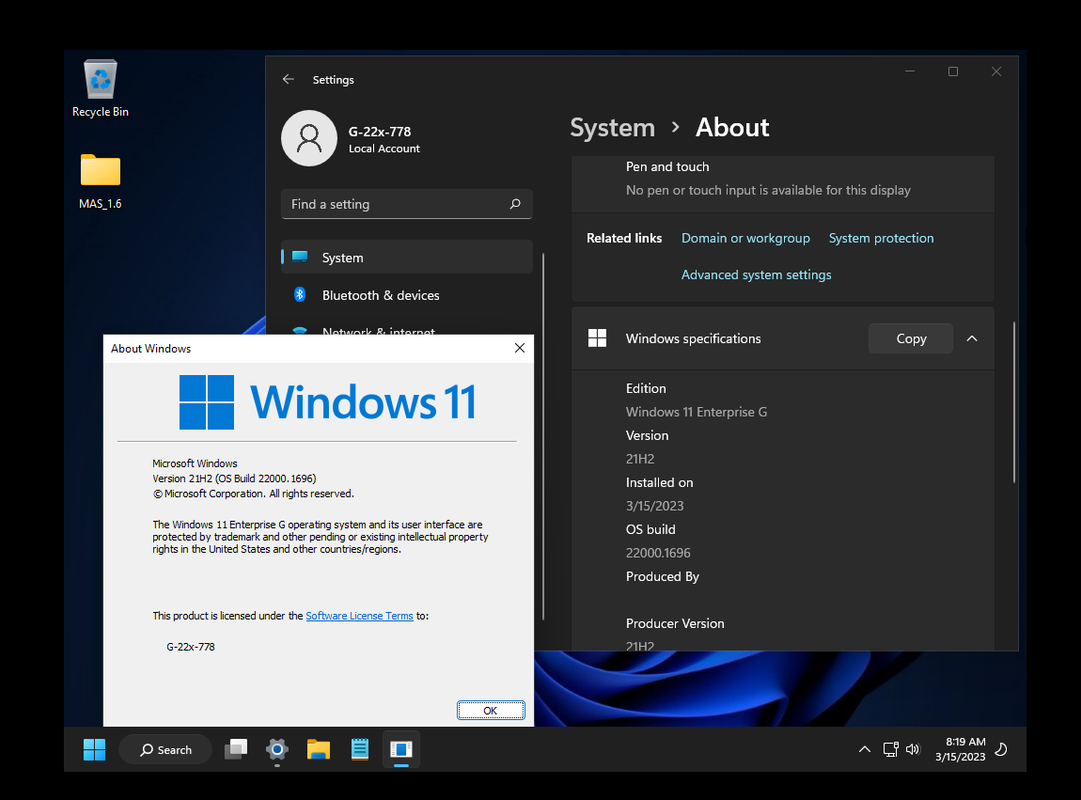Click the Installed on date 3/15/2023
1081x800 pixels.
[654, 506]
